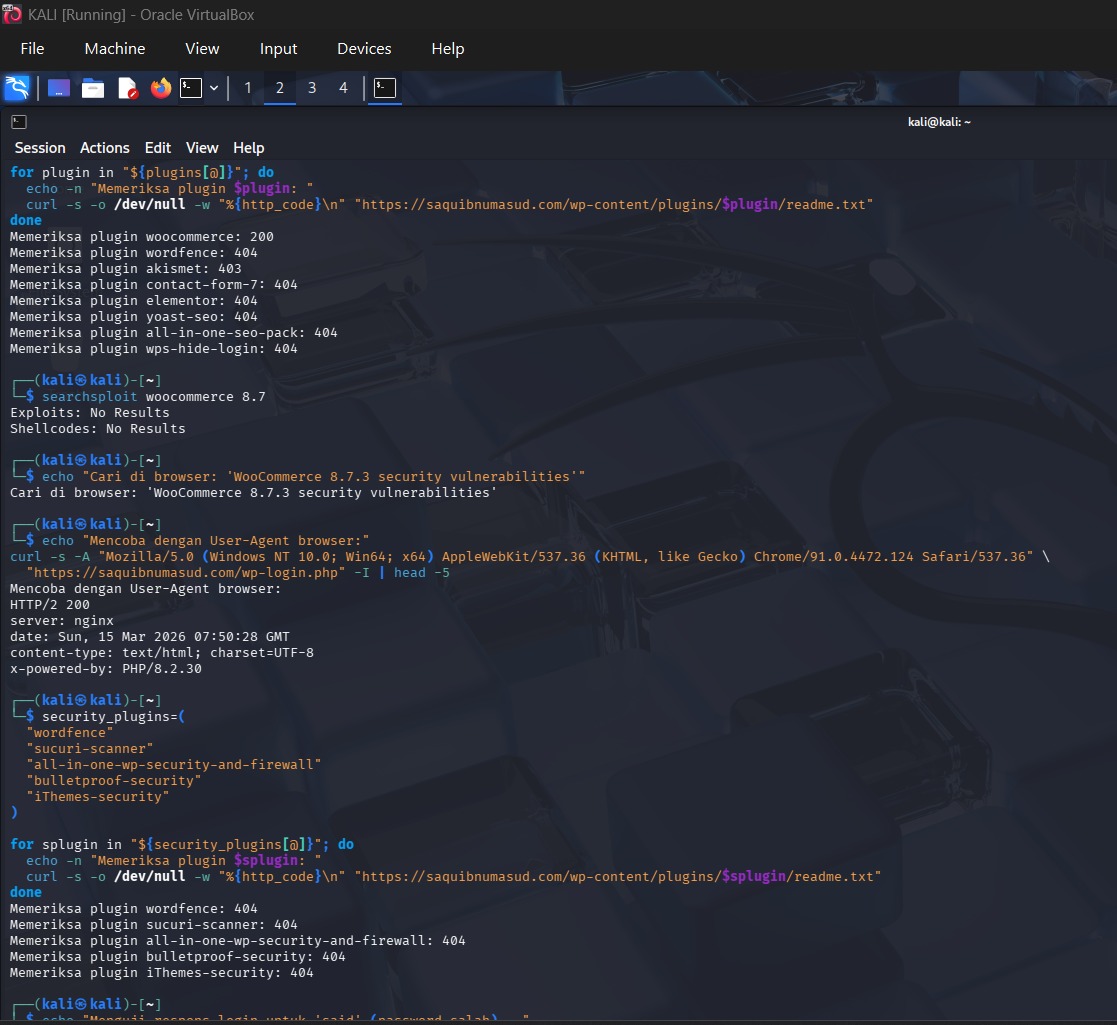This screenshot has height=1025, width=1117.
Task: Open the terminal View menu
Action: (202, 148)
